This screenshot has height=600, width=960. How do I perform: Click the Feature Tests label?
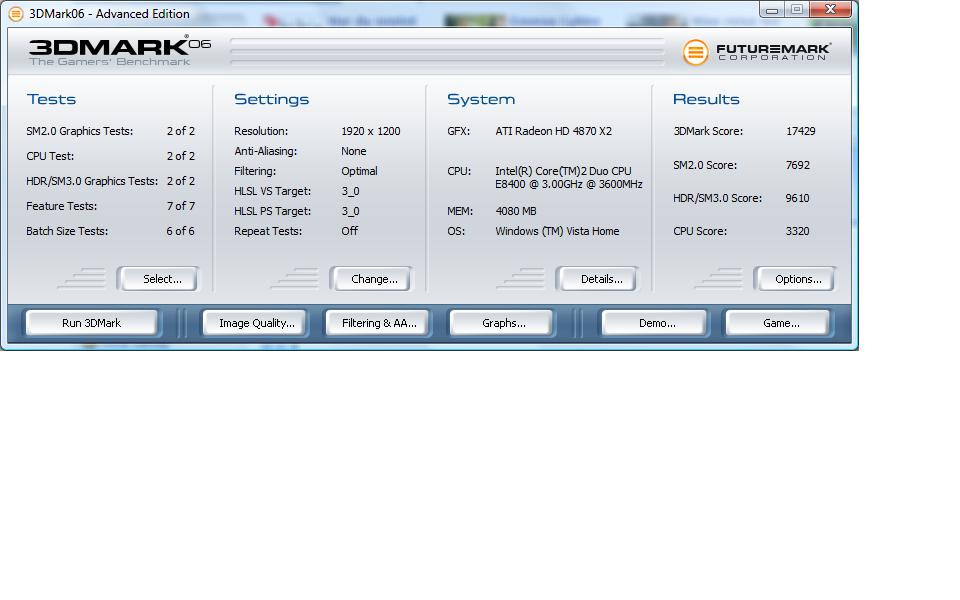(x=61, y=206)
